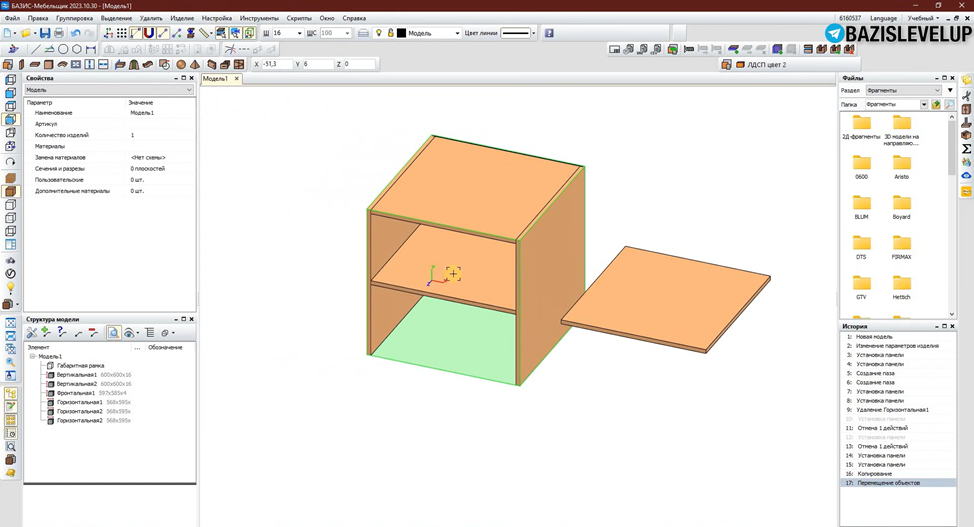Toggle the grid snap button

[122, 33]
